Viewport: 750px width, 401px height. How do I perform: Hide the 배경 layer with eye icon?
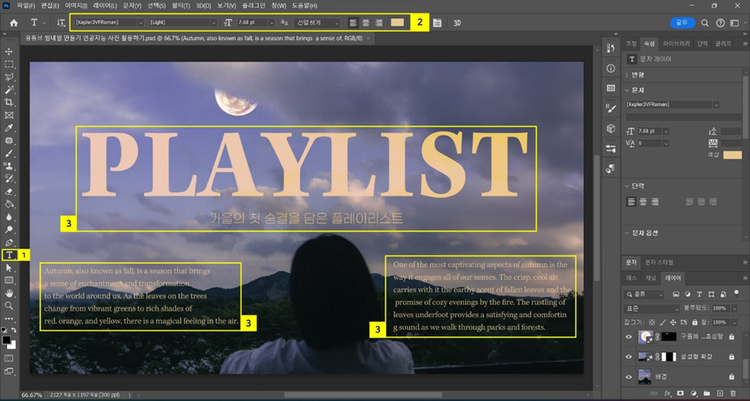click(629, 377)
